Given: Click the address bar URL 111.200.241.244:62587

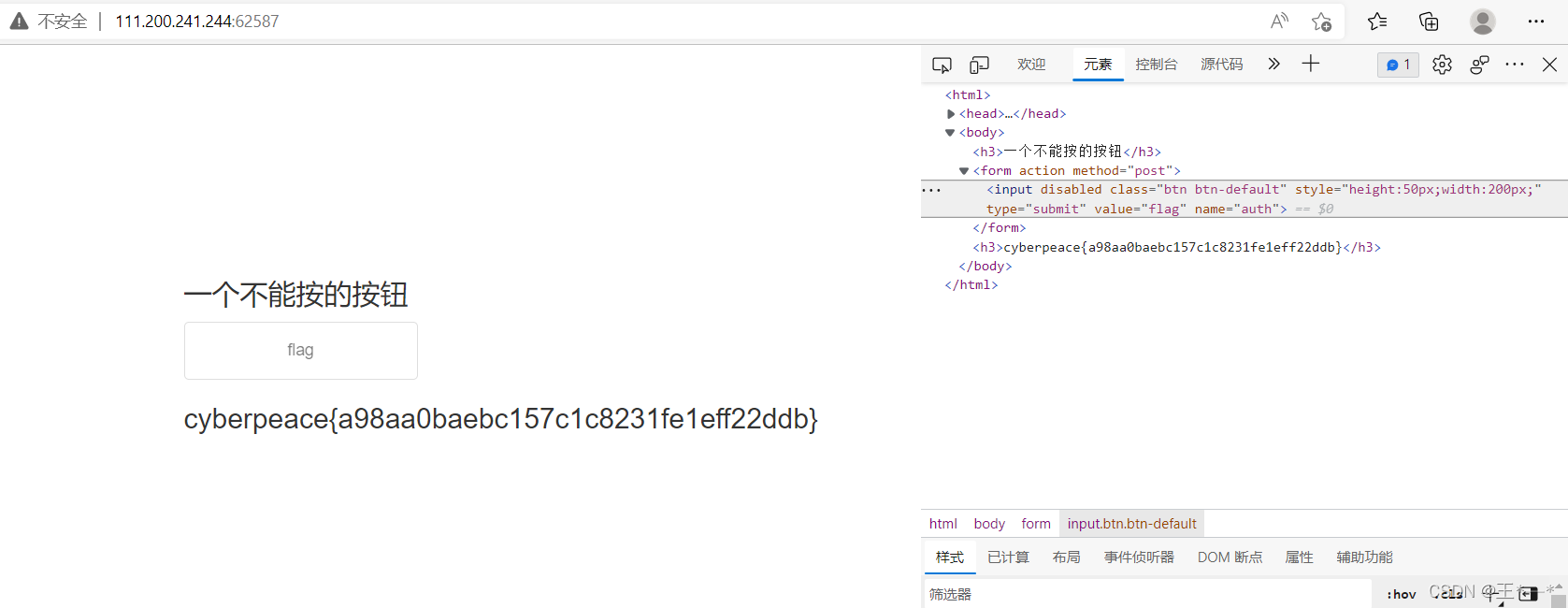Looking at the screenshot, I should click(x=197, y=22).
